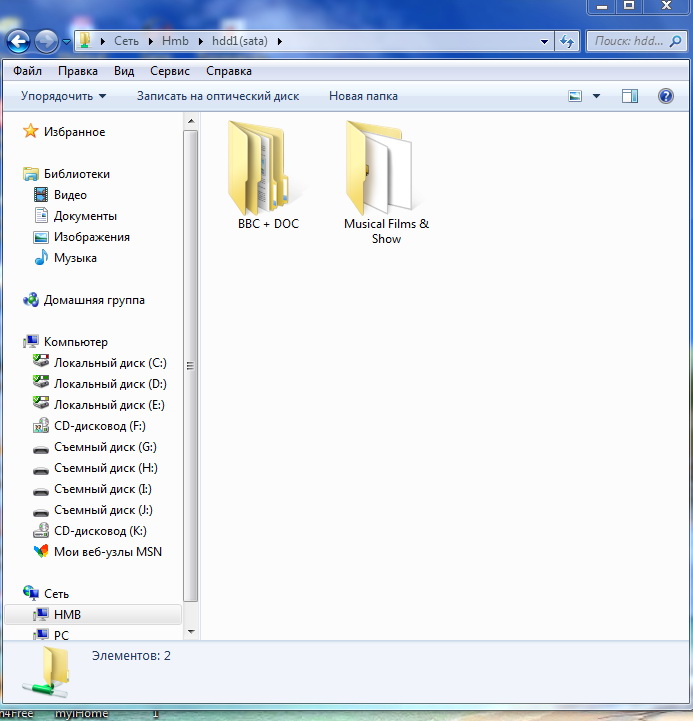The height and width of the screenshot is (721, 693).
Task: Open CD-дисковод (K:)
Action: tap(100, 531)
